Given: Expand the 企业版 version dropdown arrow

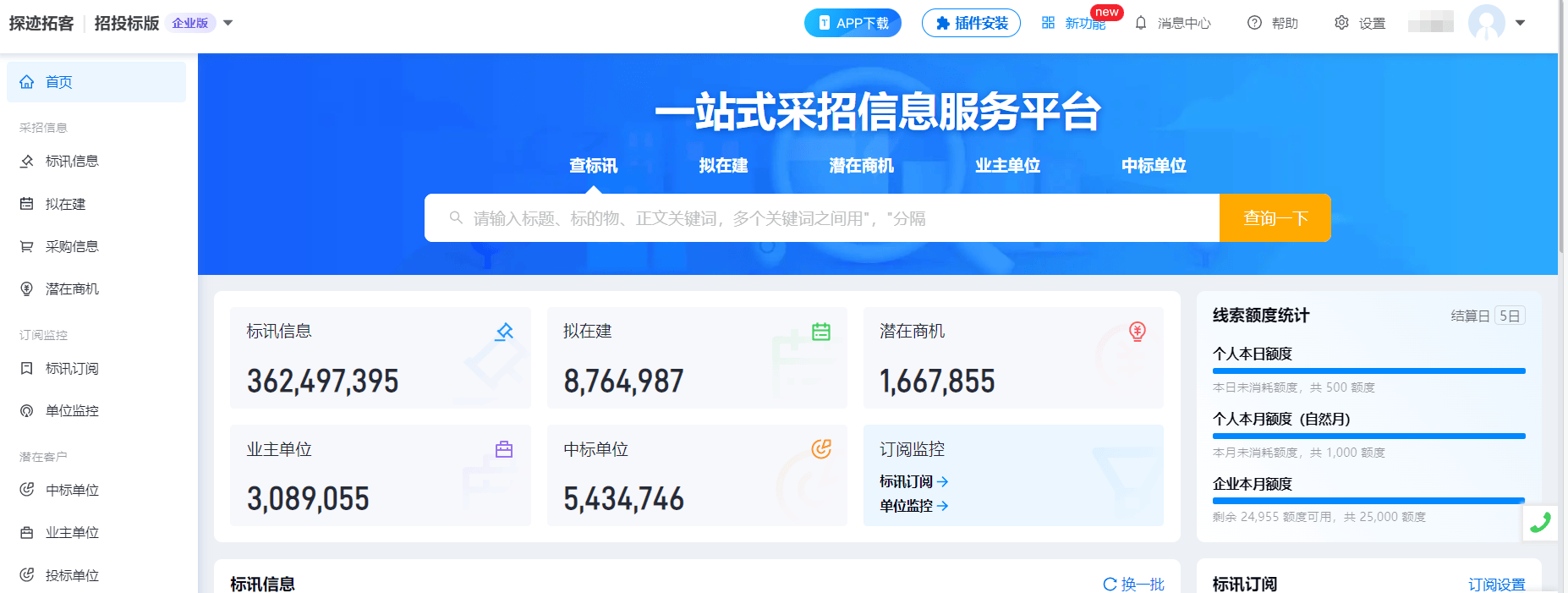Looking at the screenshot, I should pos(228,23).
